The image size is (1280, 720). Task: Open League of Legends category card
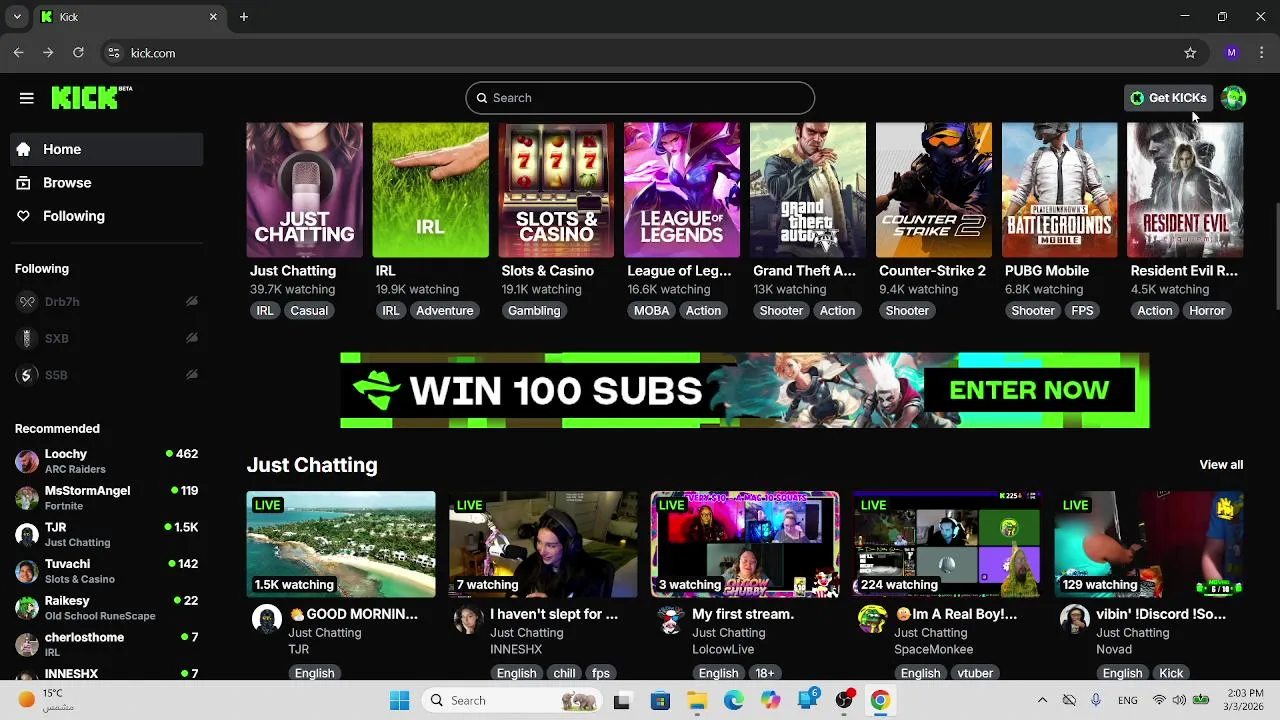(x=682, y=190)
